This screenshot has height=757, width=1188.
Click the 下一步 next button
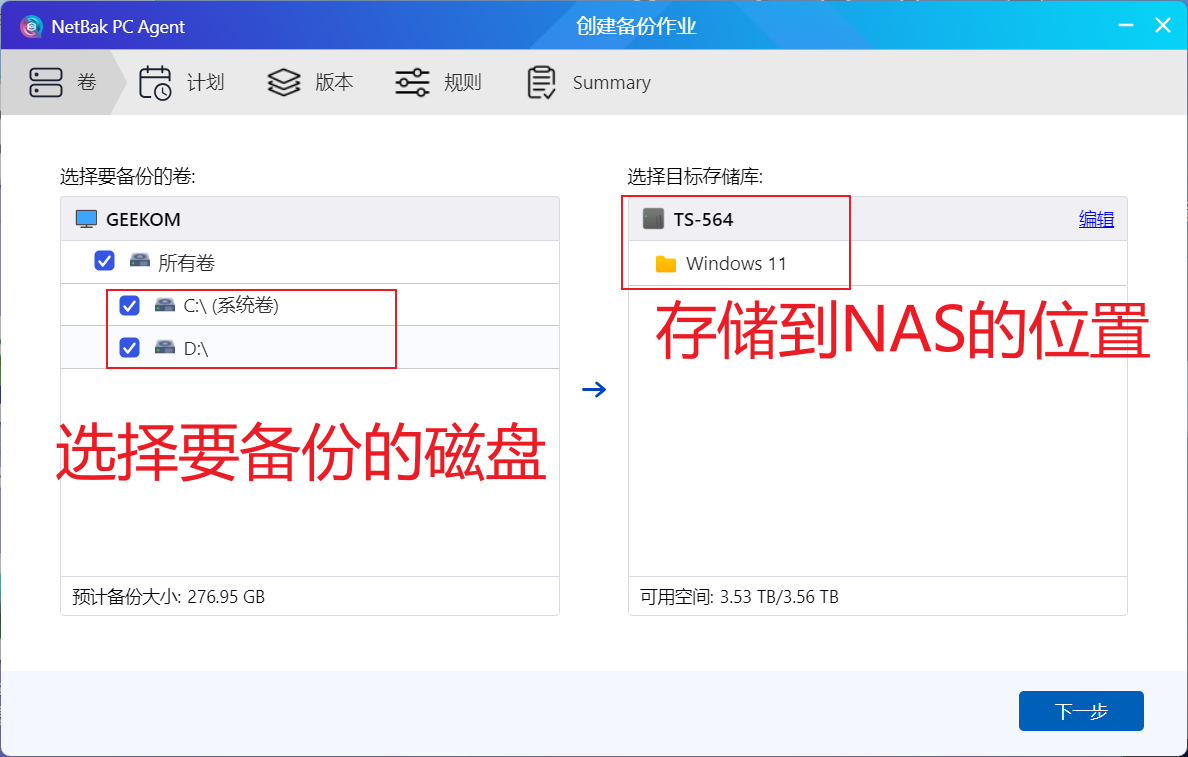point(1081,710)
